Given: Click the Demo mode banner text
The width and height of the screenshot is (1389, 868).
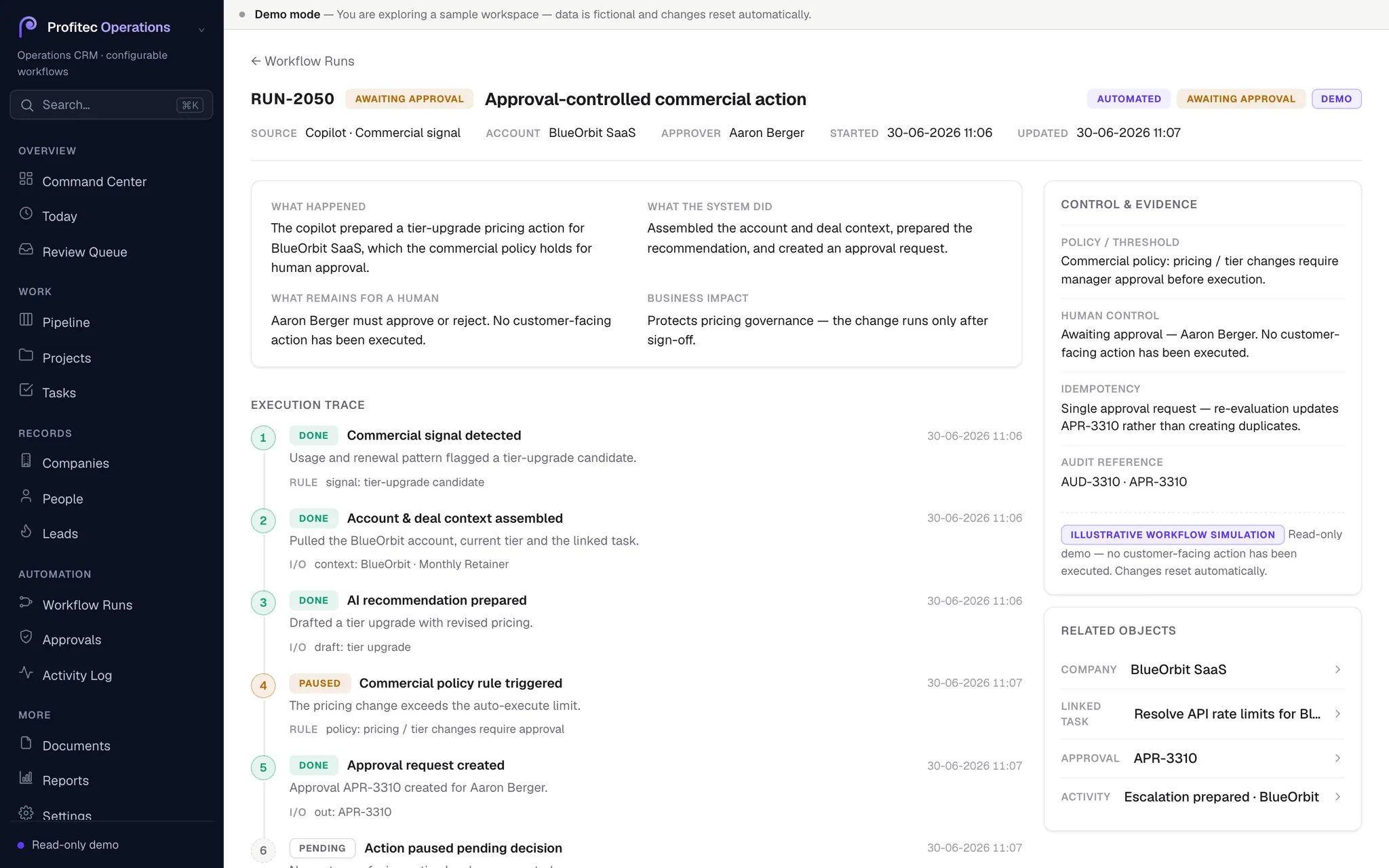Looking at the screenshot, I should coord(532,14).
